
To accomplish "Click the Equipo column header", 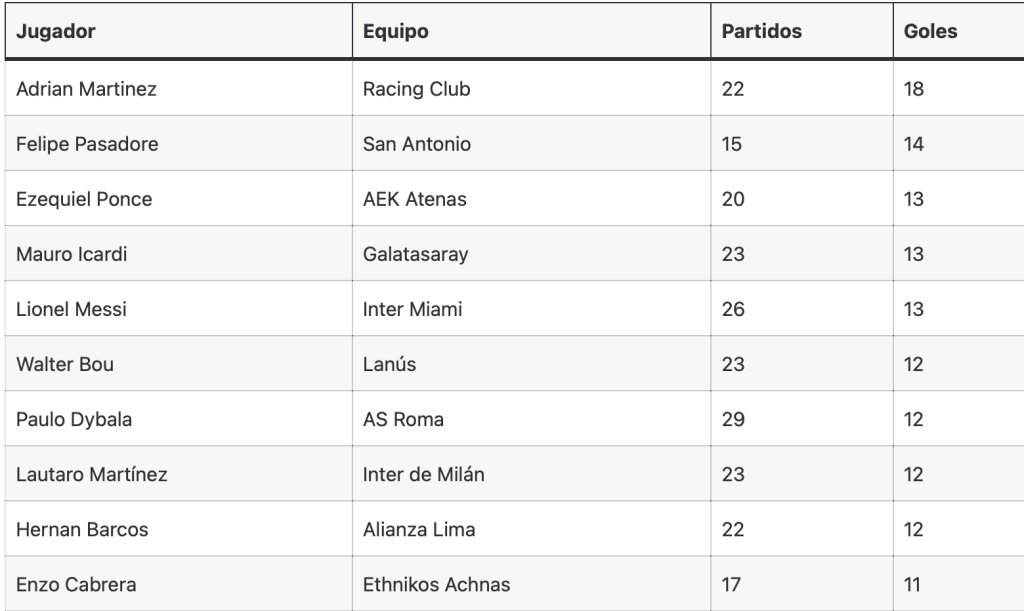I will [532, 31].
